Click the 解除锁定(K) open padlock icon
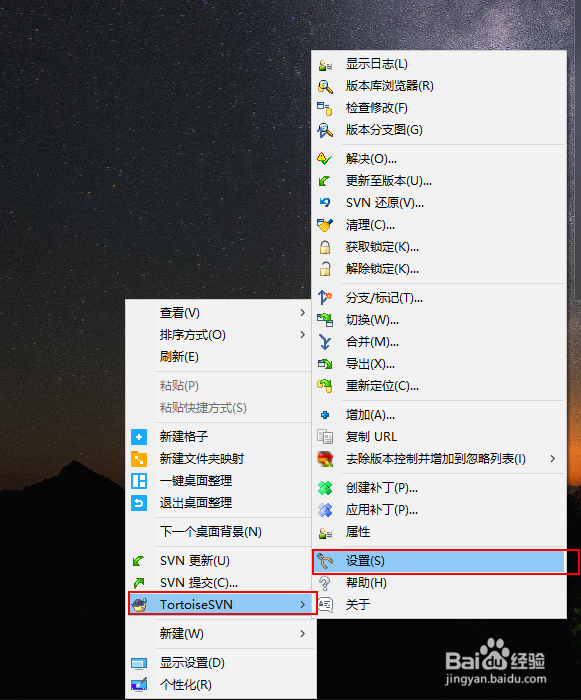 [325, 269]
